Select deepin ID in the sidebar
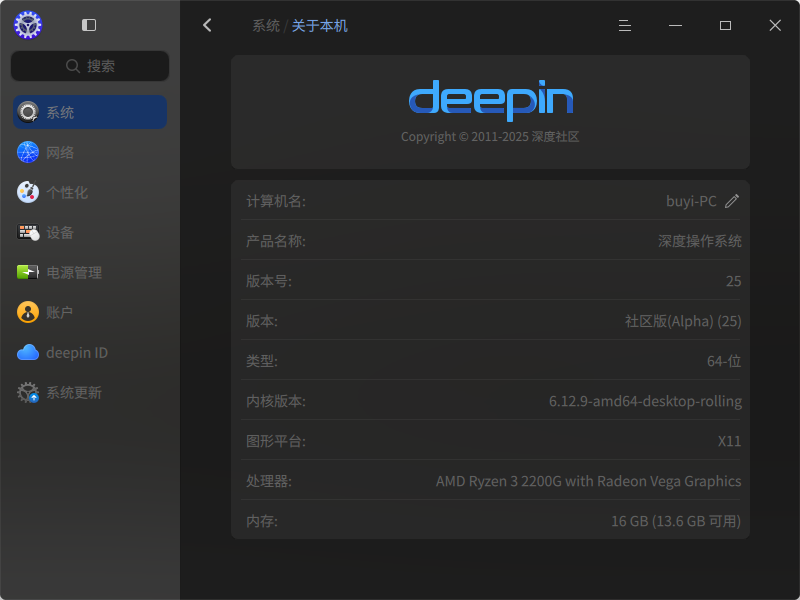Image resolution: width=800 pixels, height=600 pixels. 90,353
